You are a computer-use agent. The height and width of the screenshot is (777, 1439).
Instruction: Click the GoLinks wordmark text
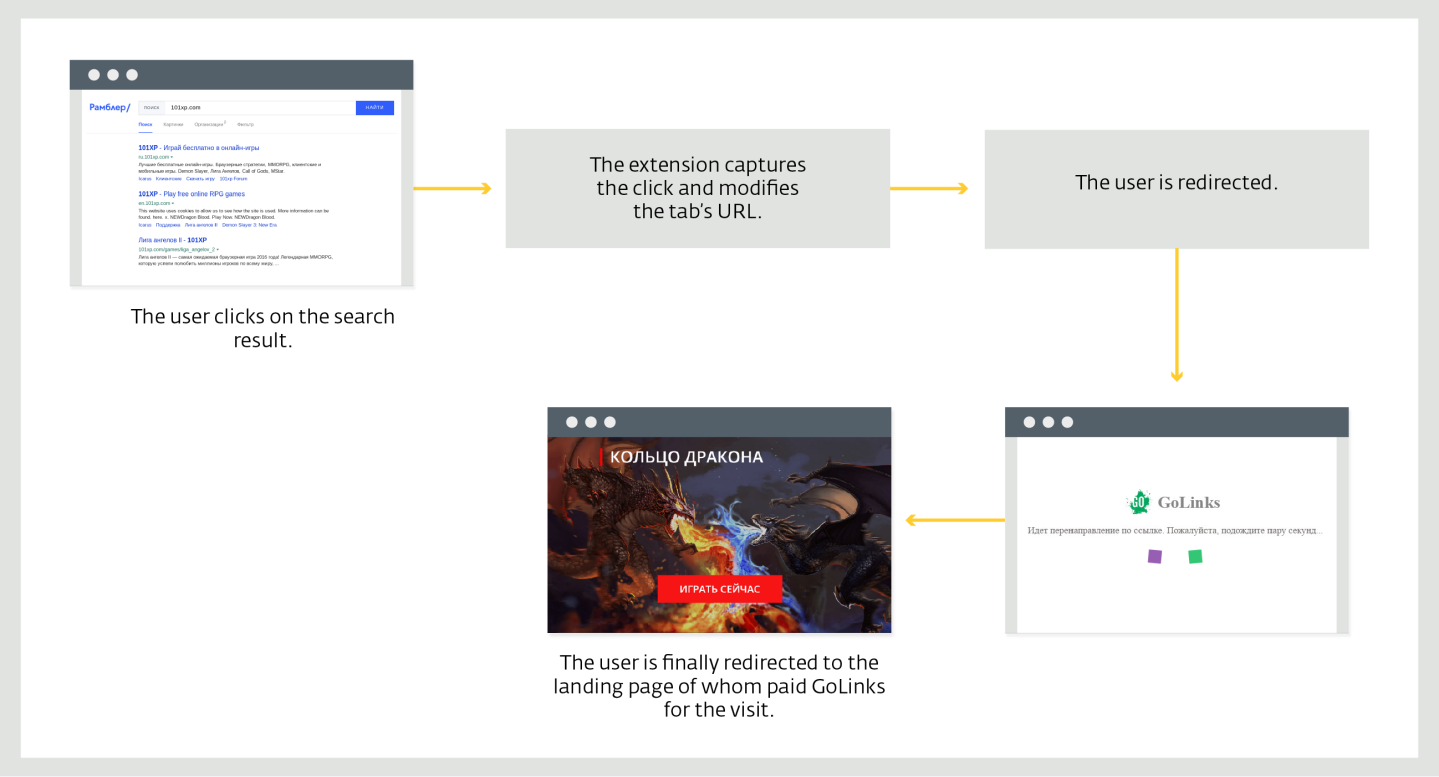[1188, 502]
